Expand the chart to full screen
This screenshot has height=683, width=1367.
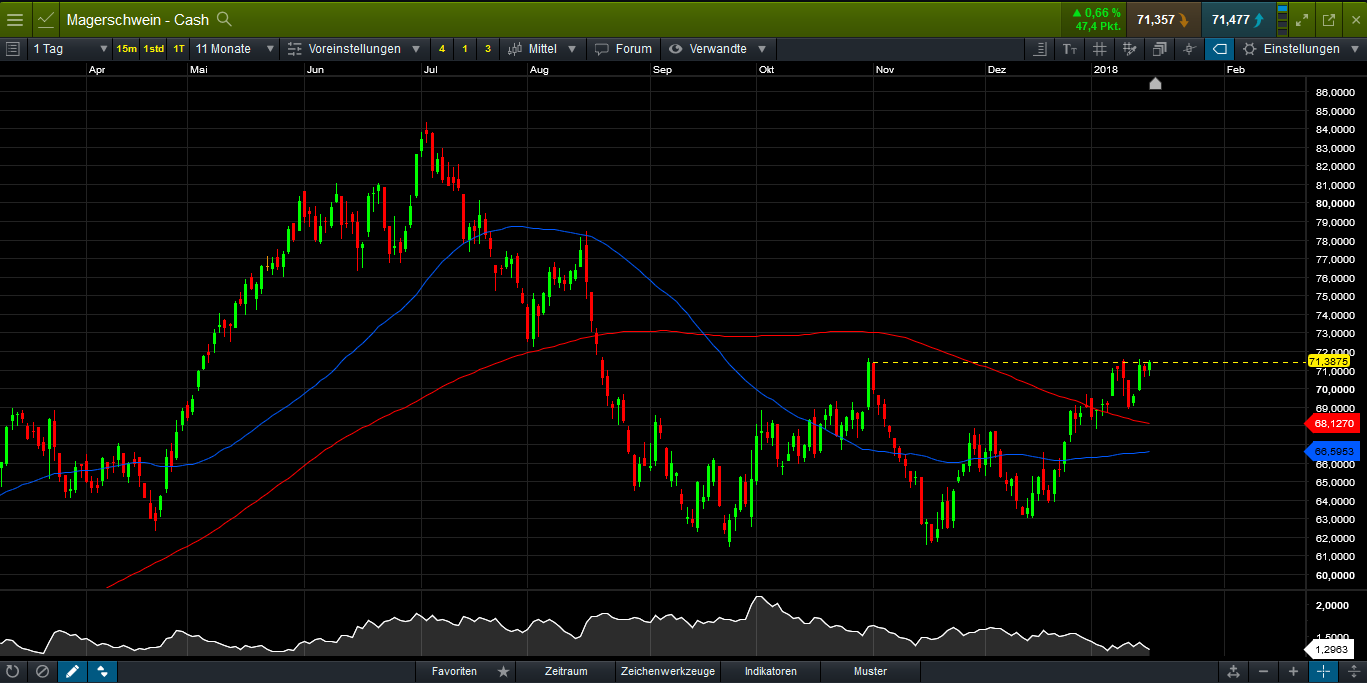click(x=1302, y=19)
